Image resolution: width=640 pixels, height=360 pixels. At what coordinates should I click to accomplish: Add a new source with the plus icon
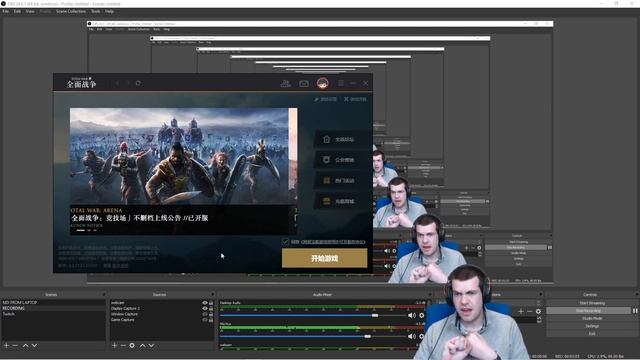click(114, 345)
